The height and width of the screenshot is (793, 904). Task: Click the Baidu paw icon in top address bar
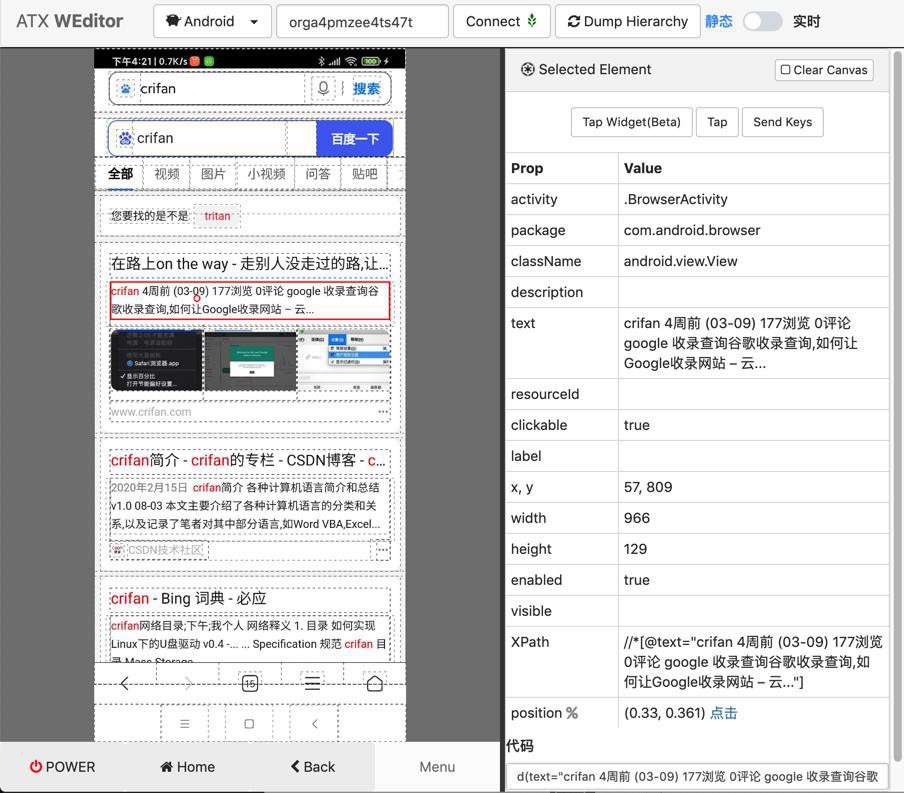coord(125,89)
